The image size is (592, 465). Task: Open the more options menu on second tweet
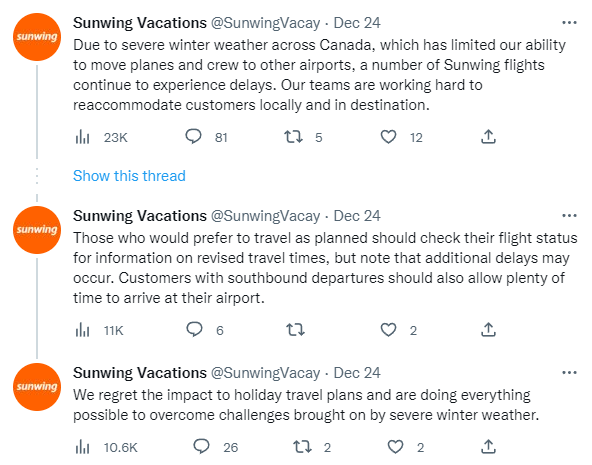tap(569, 216)
